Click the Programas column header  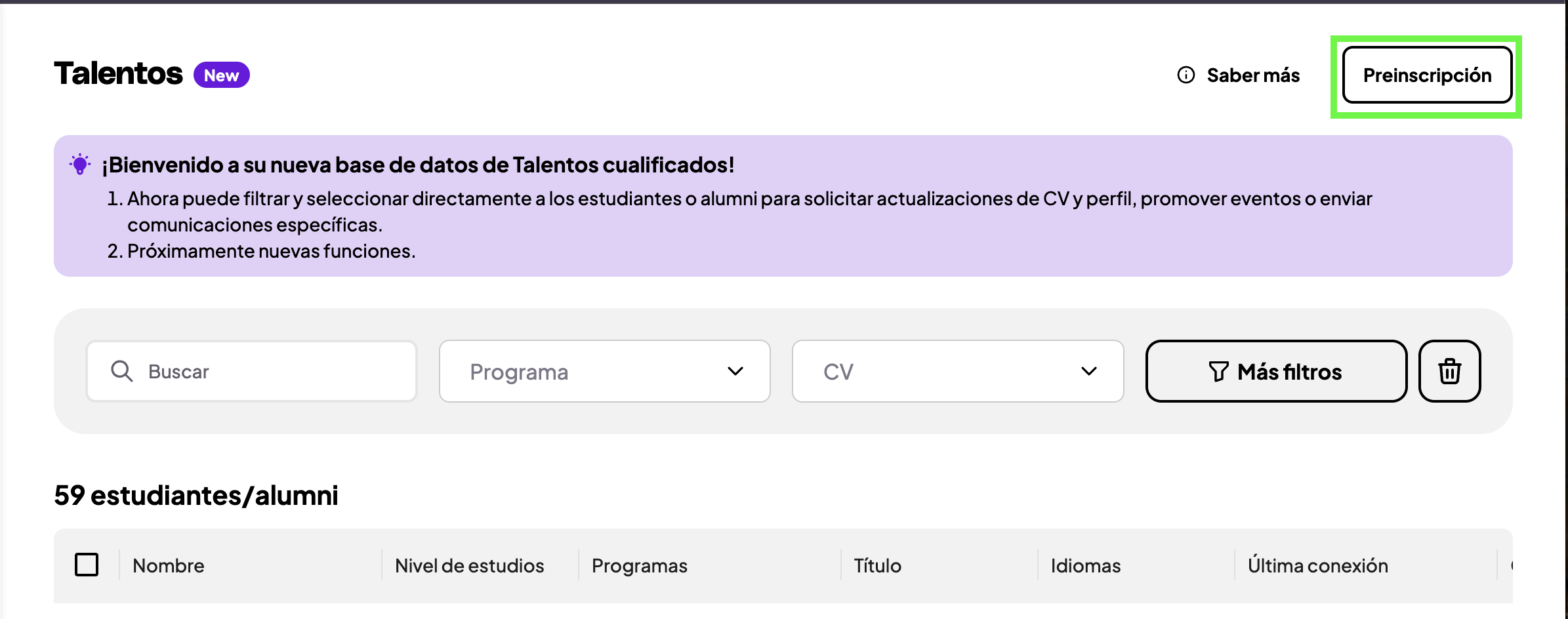click(639, 565)
